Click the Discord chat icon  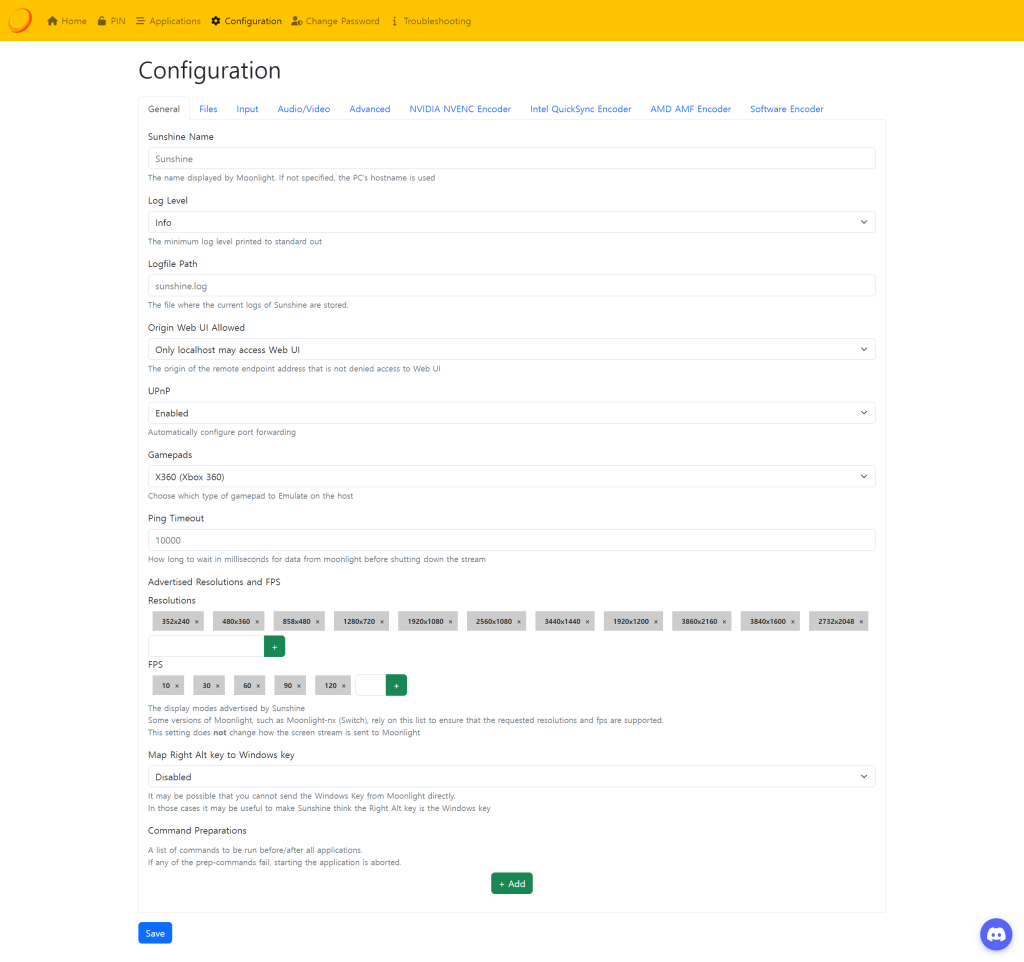point(996,934)
